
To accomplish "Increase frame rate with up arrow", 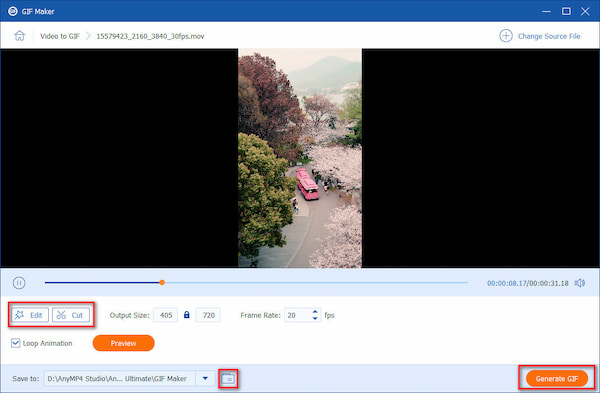I will pyautogui.click(x=315, y=311).
